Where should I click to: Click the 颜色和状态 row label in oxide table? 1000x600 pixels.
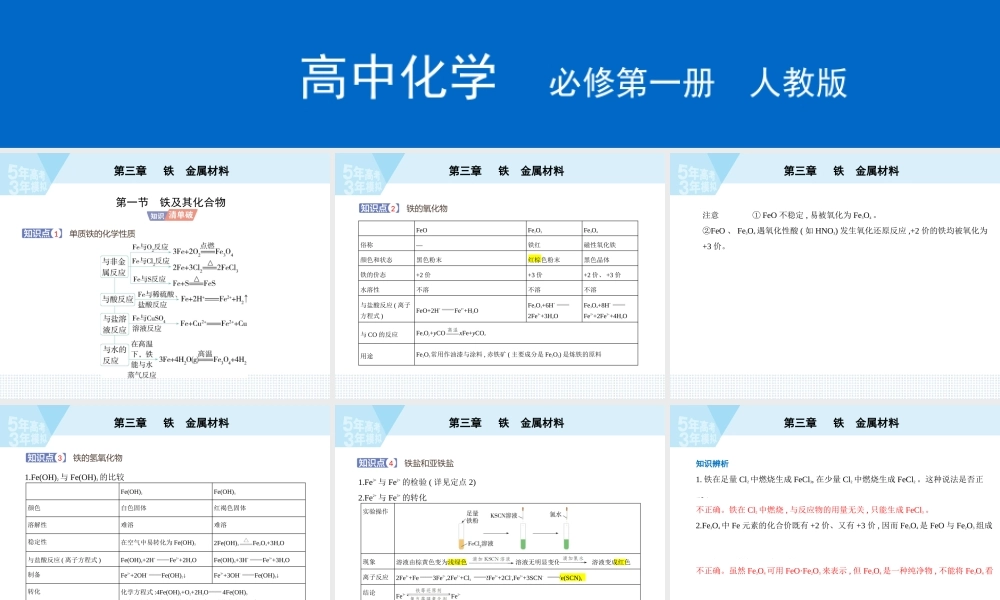(x=376, y=260)
